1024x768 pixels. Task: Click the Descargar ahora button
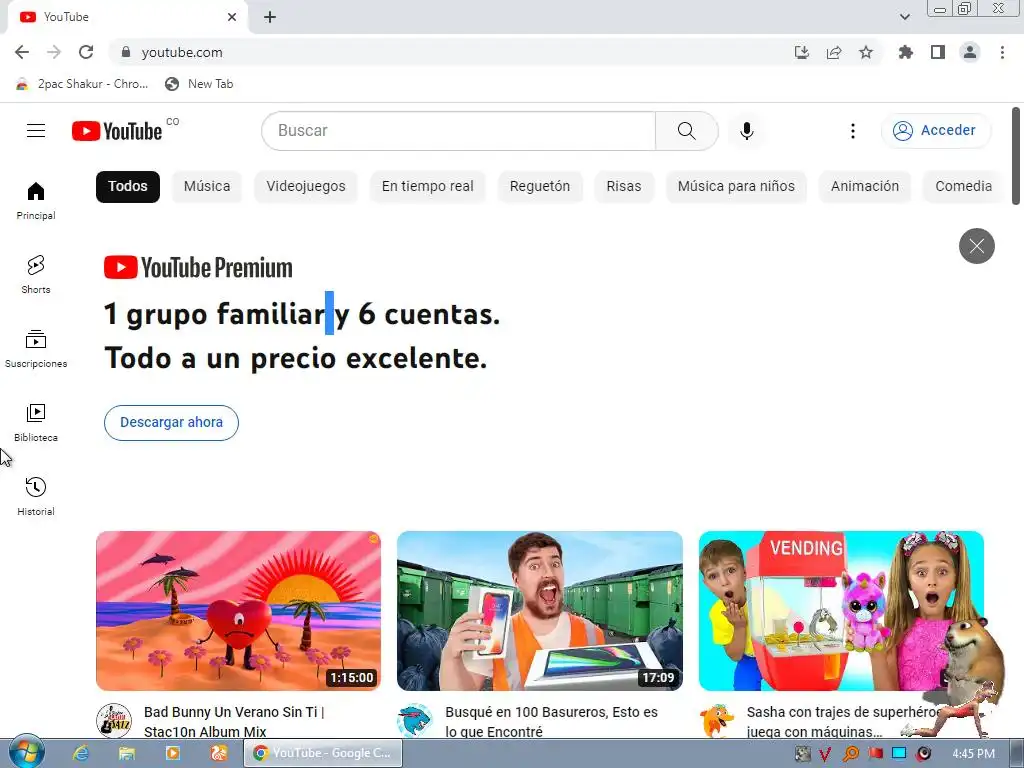pyautogui.click(x=171, y=423)
